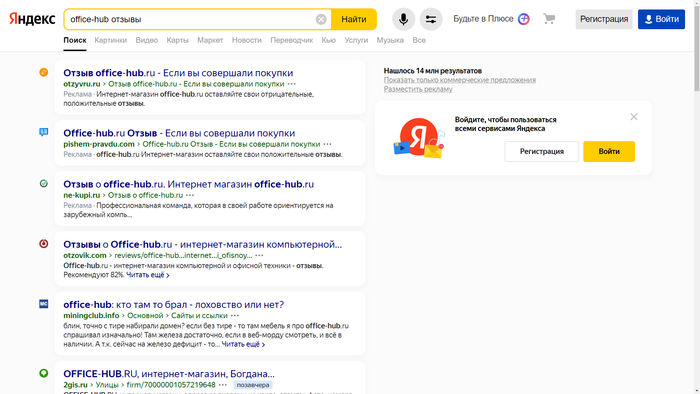Click the yellow Найти search button
700x394 pixels.
coord(354,19)
